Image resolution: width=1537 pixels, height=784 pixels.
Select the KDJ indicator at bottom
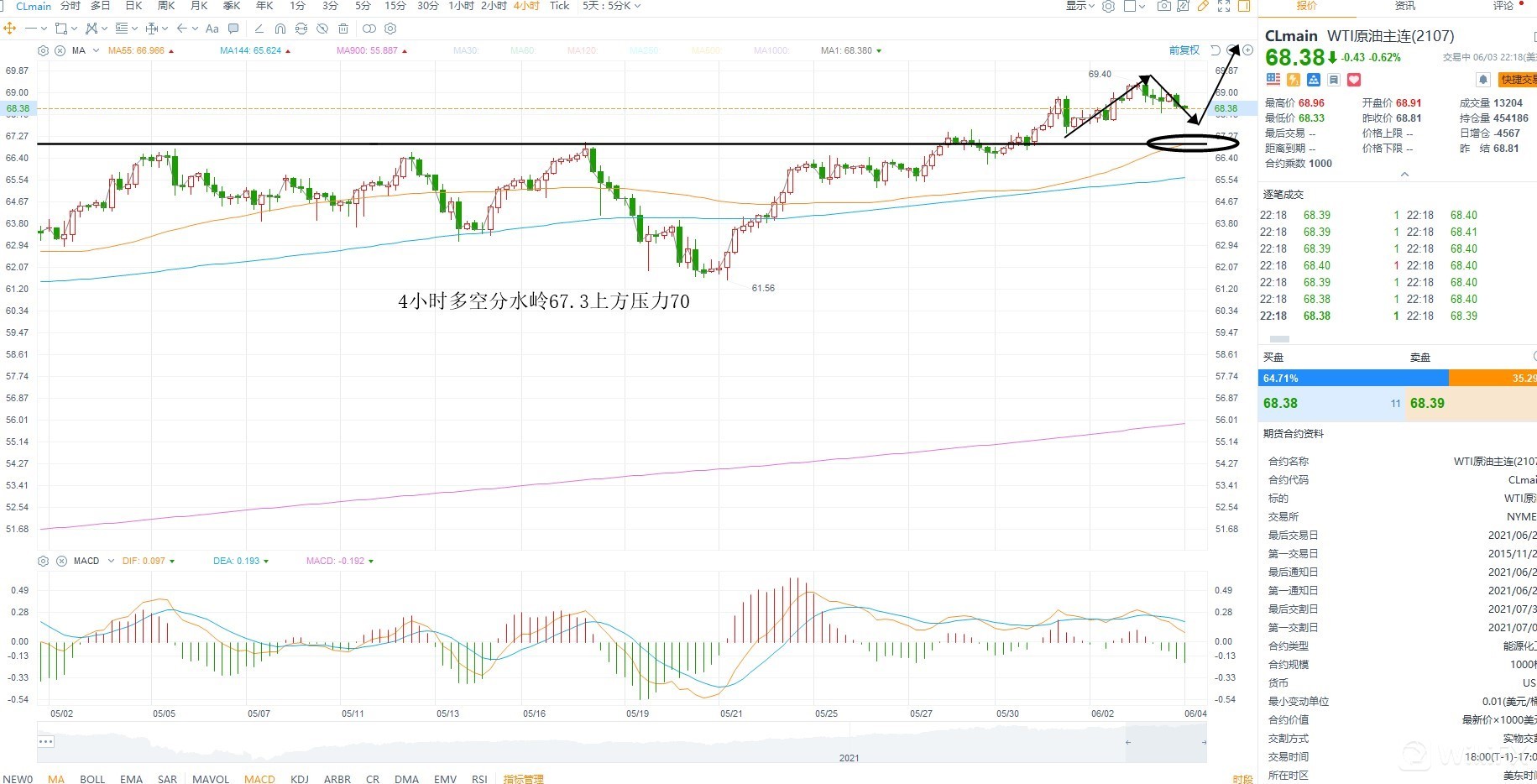300,779
